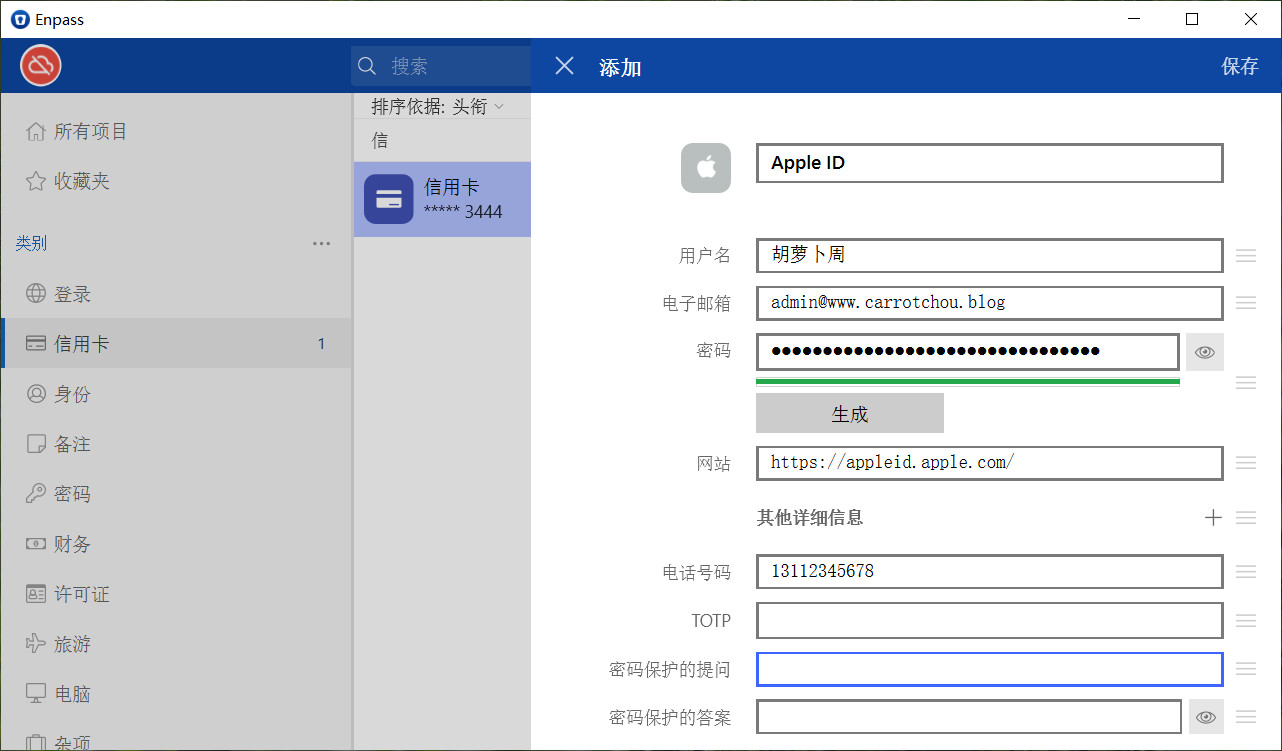Image resolution: width=1282 pixels, height=751 pixels.
Task: Click the 其他详细信息 section heading
Action: tap(810, 517)
